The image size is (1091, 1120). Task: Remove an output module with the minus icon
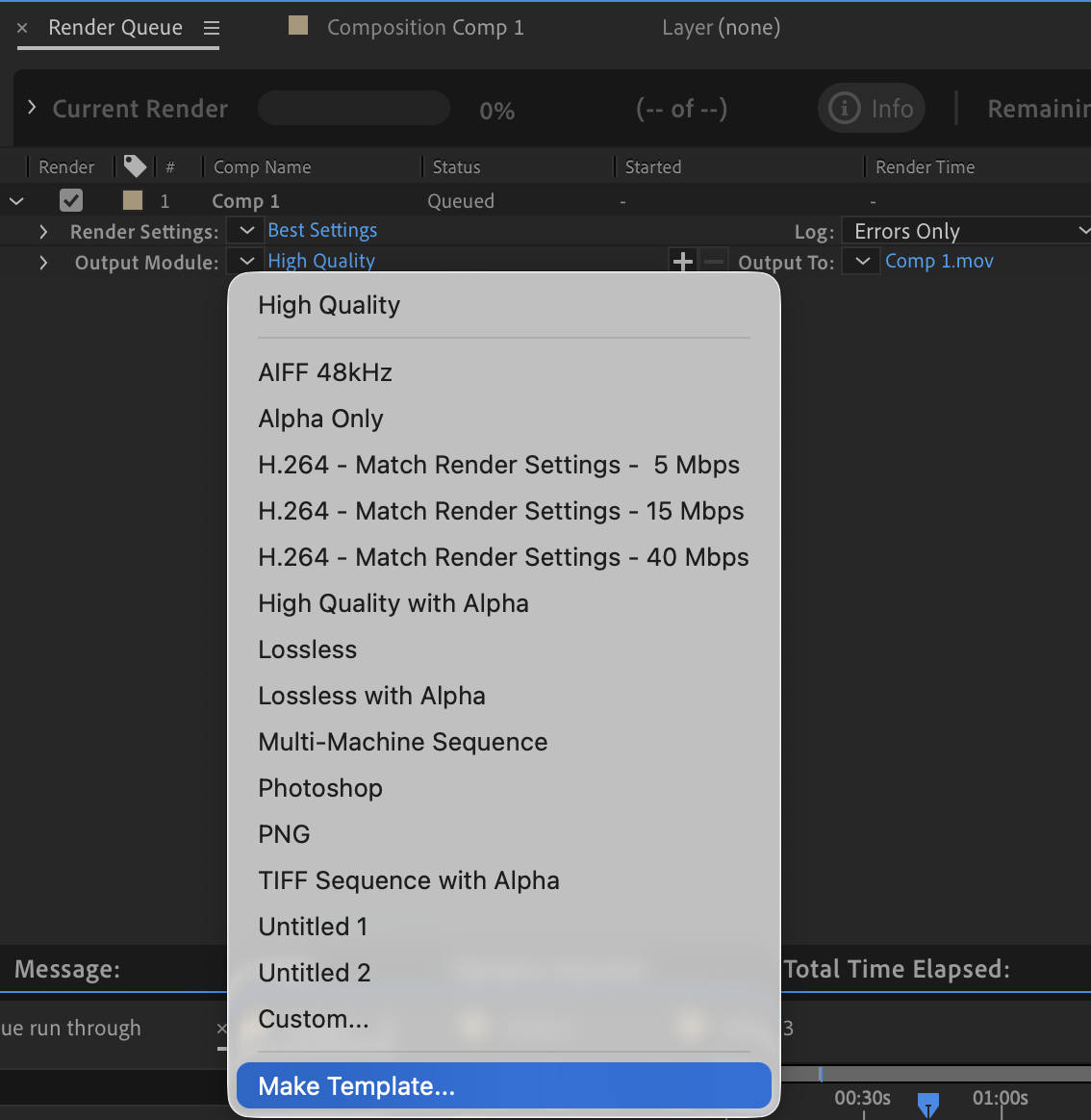click(712, 261)
